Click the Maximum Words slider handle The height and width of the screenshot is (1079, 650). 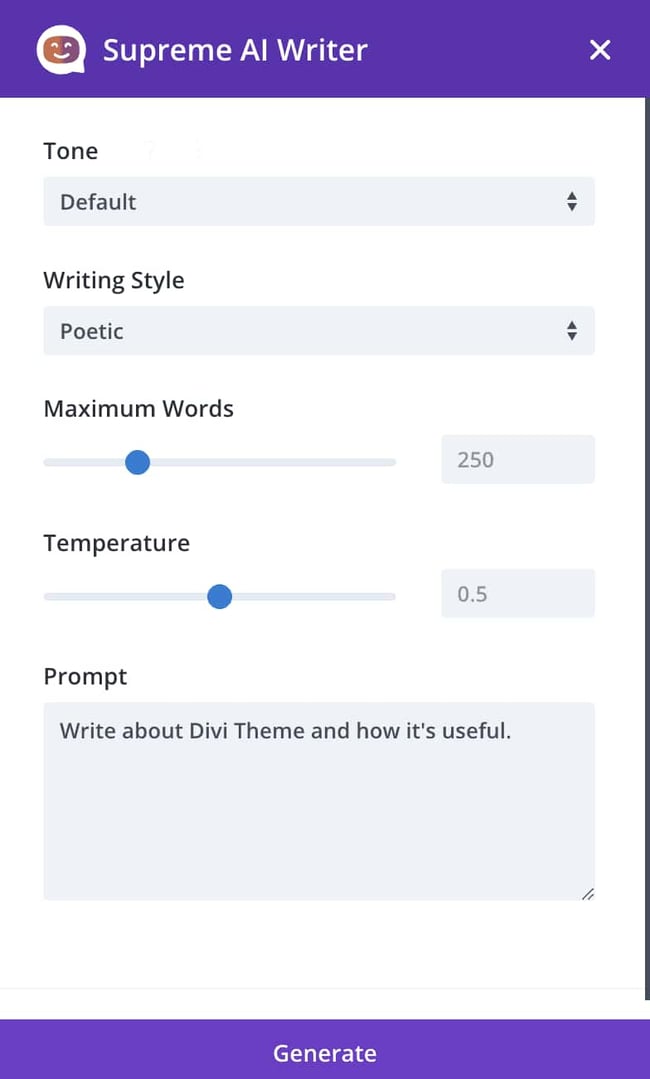click(x=138, y=462)
